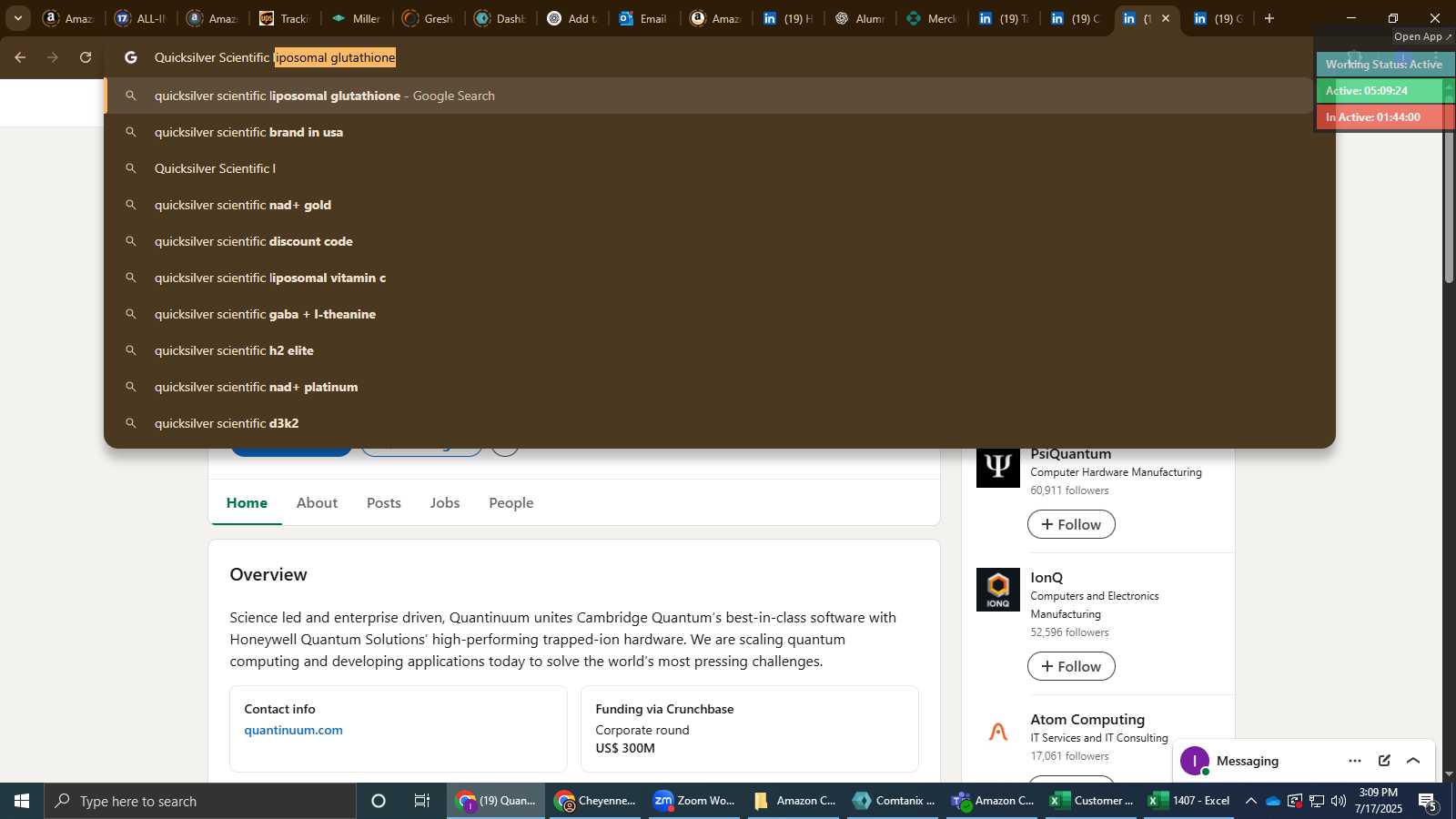Switch to the Gresh tab
Screen dimensions: 1456x819
(x=428, y=18)
